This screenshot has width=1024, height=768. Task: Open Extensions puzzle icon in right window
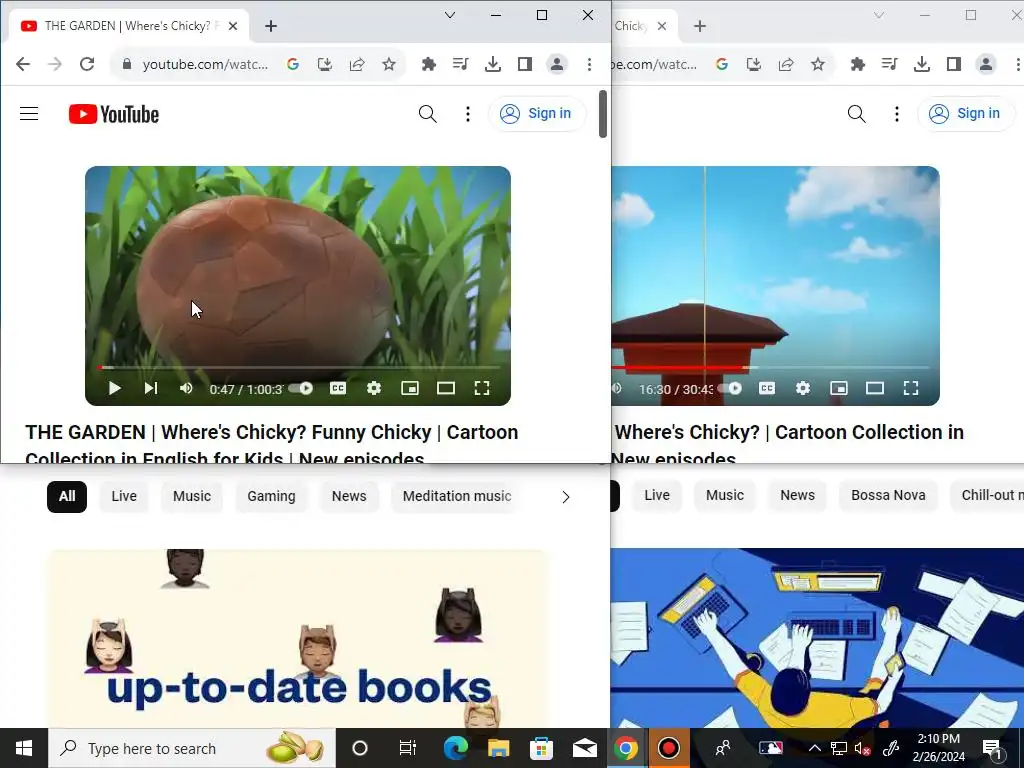858,64
